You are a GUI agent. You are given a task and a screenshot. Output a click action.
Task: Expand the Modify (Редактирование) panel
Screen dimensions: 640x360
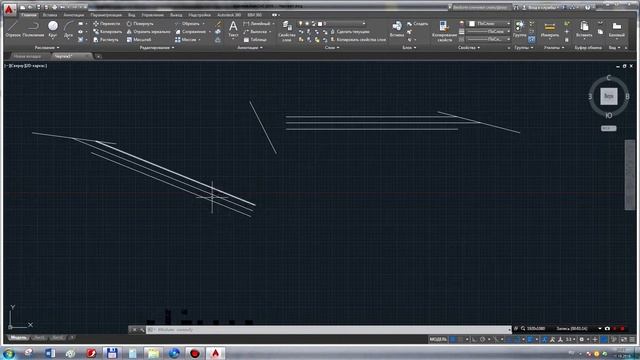point(157,48)
